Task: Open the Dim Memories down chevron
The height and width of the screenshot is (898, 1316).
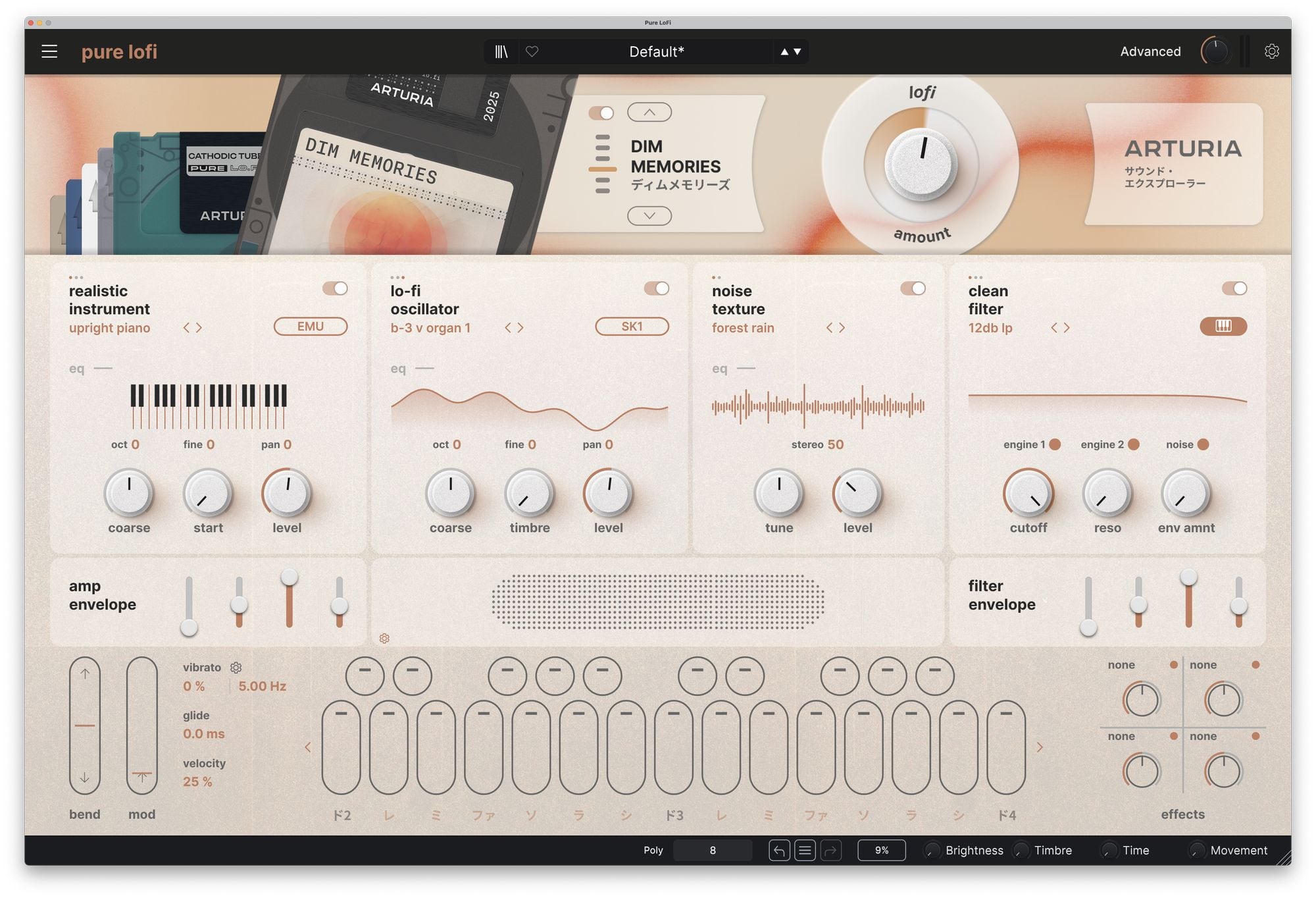Action: pyautogui.click(x=649, y=216)
